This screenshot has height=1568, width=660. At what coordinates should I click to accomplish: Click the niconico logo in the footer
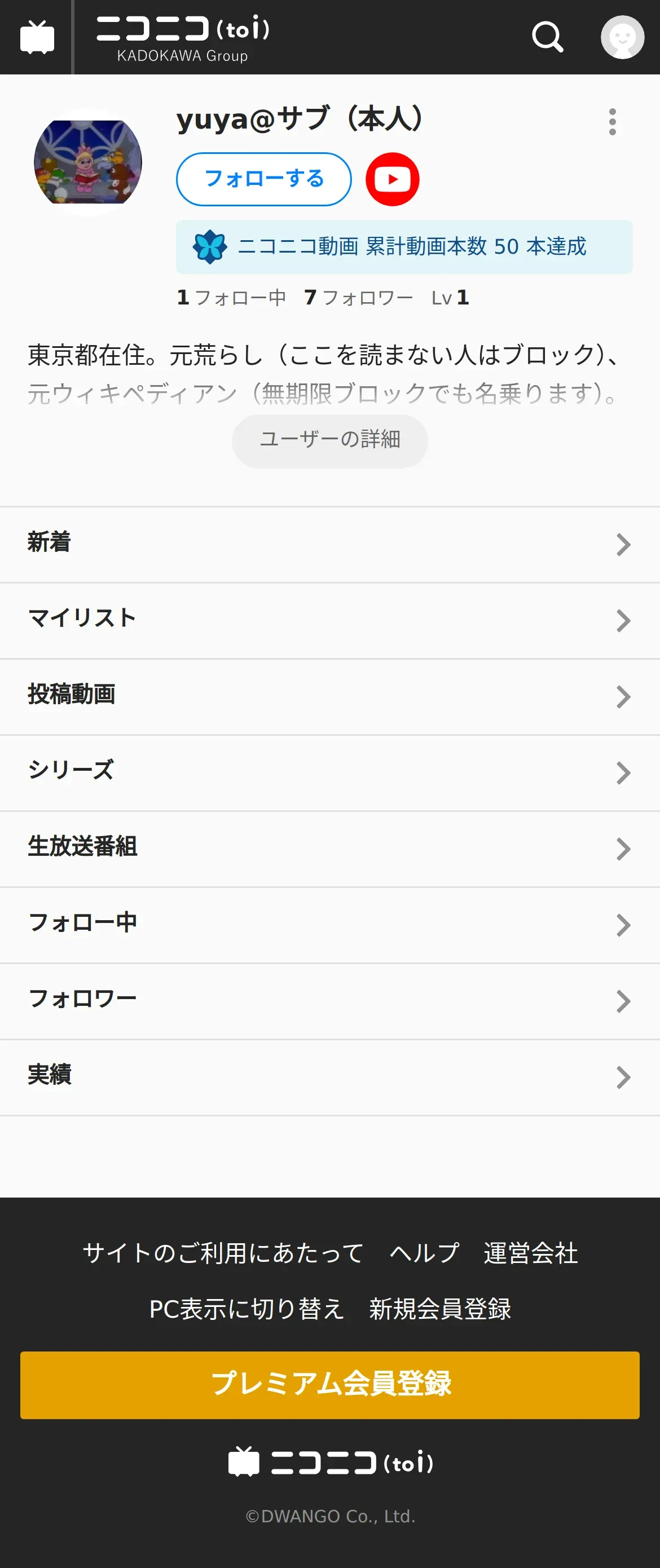[x=331, y=1462]
